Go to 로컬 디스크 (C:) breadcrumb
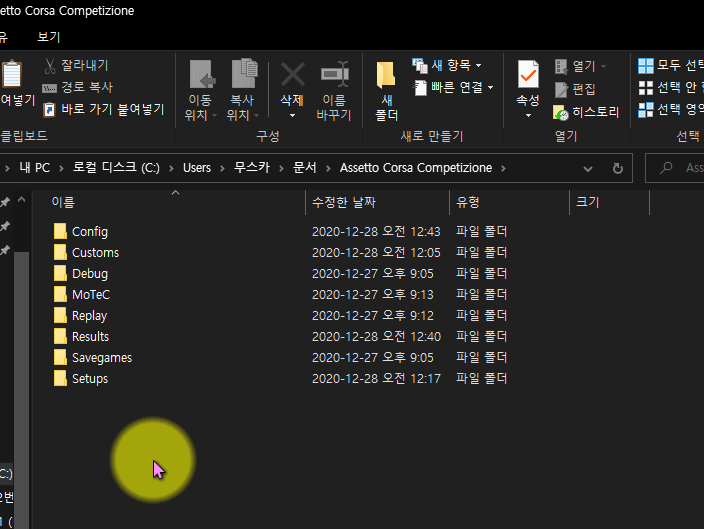The image size is (704, 529). tap(116, 168)
